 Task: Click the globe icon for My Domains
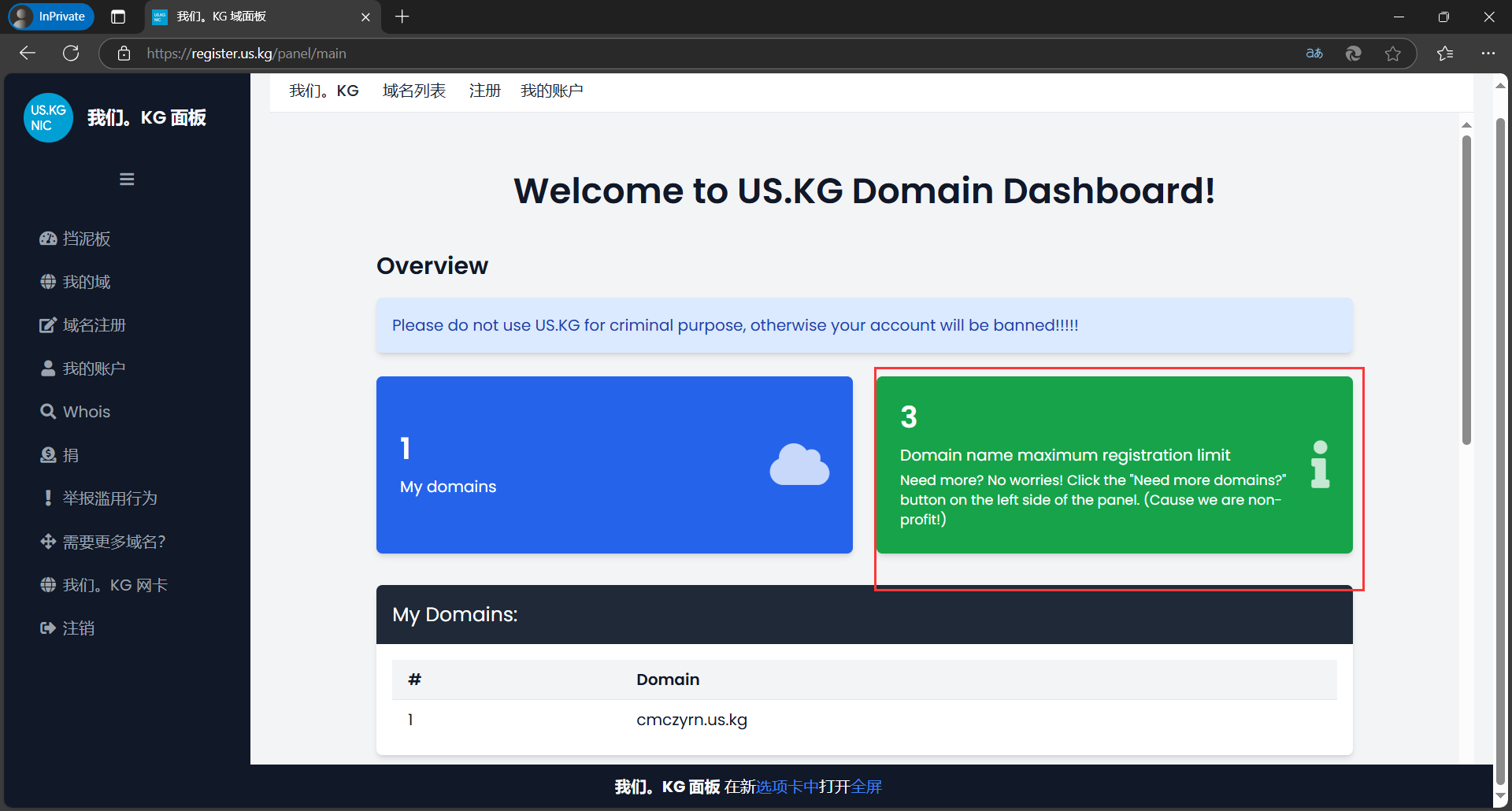(48, 282)
